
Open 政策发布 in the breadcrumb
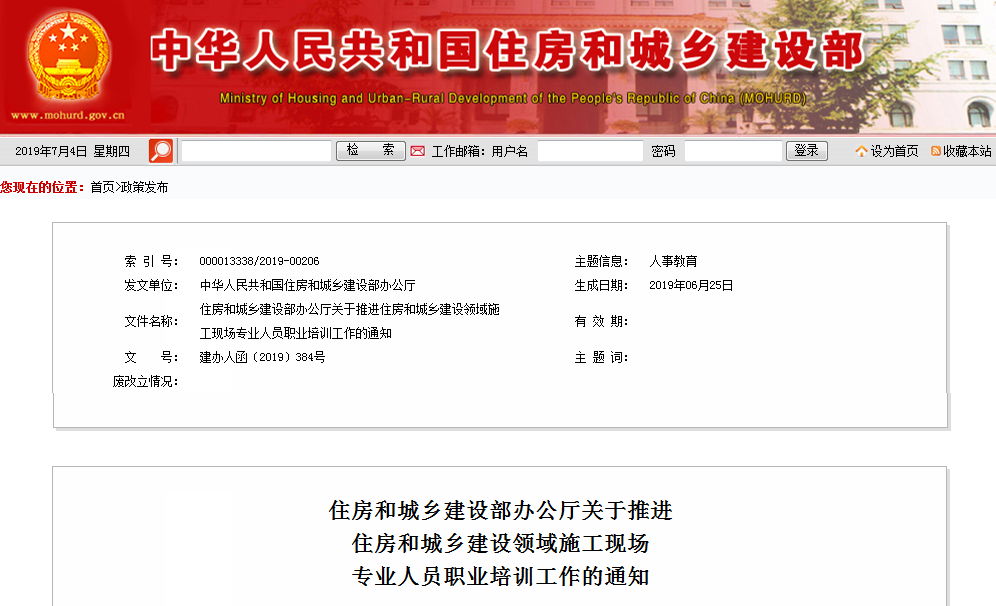(144, 187)
